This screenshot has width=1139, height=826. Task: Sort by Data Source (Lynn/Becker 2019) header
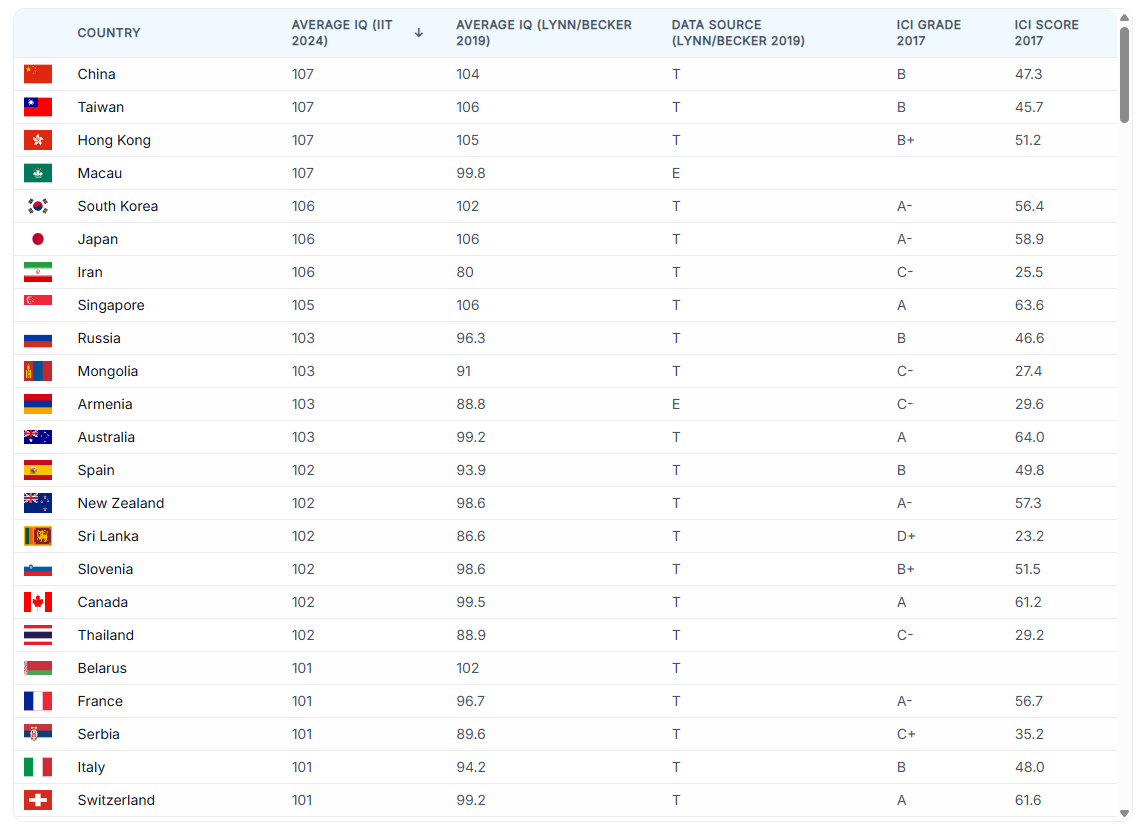[738, 33]
